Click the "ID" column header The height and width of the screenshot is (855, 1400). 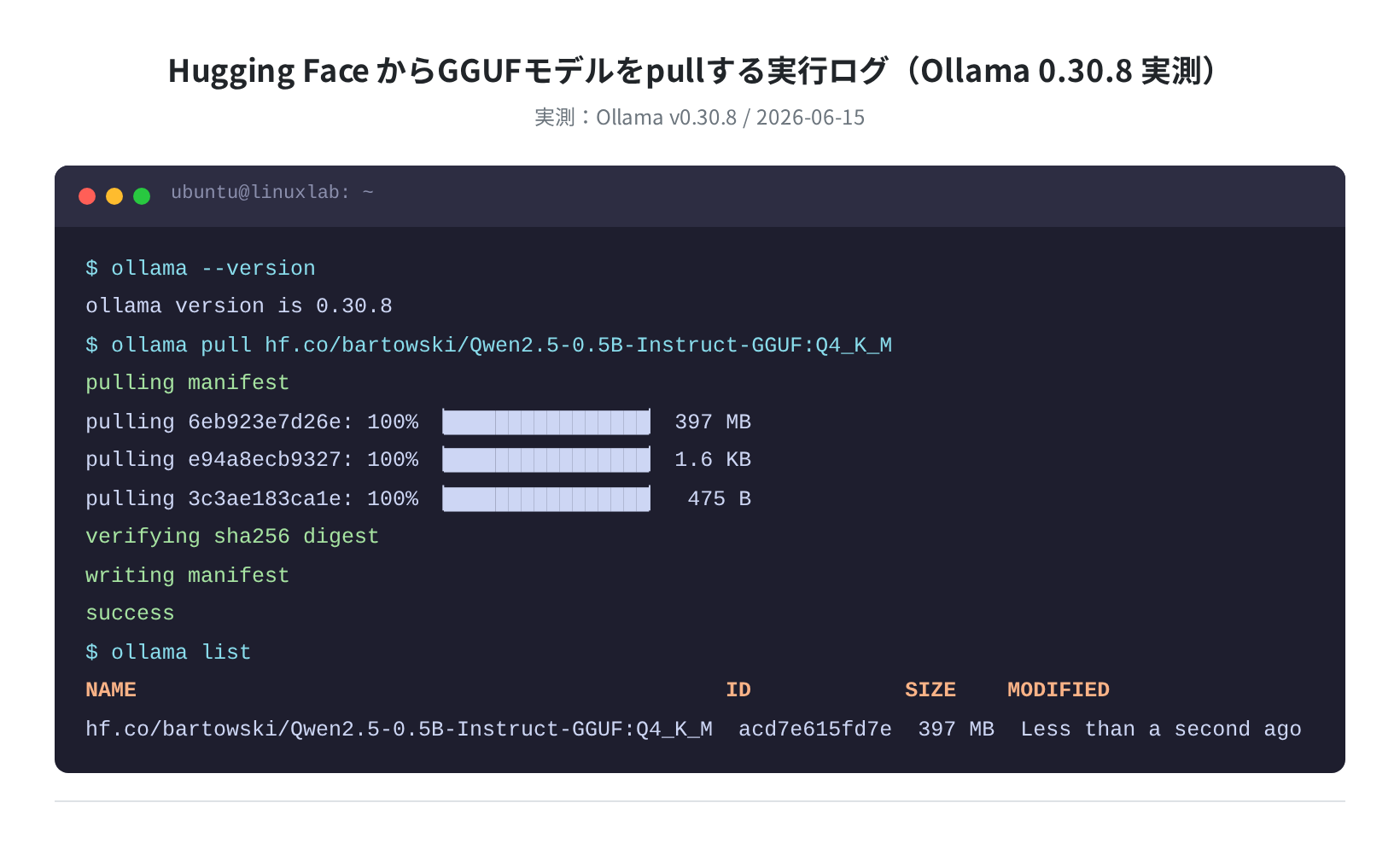tap(738, 690)
